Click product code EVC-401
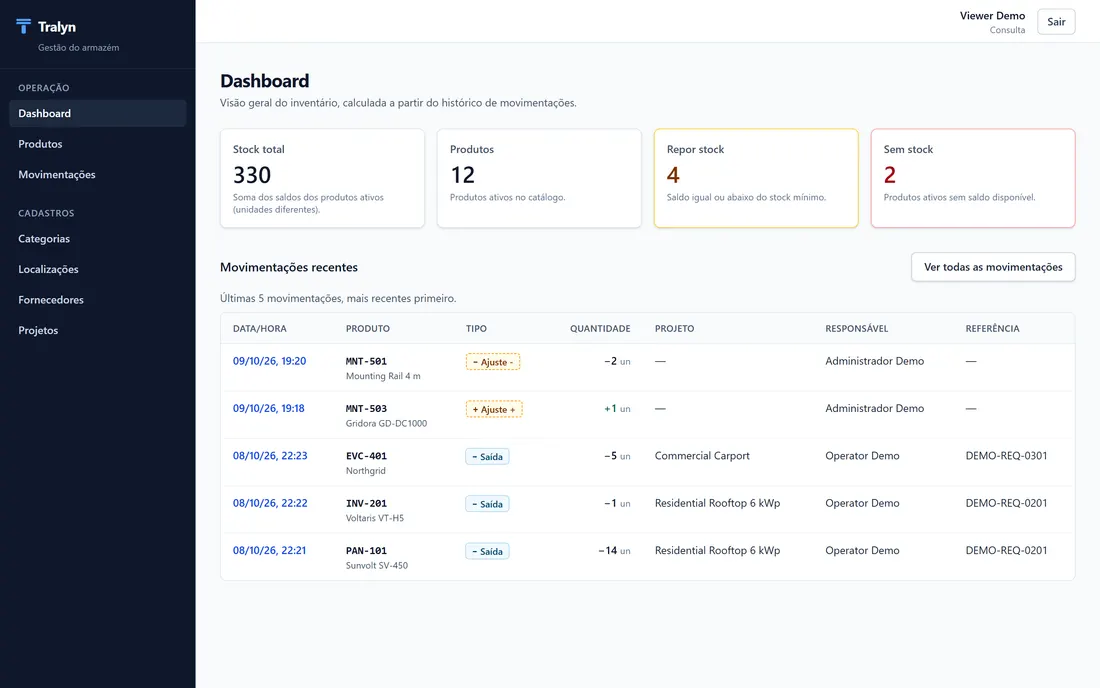1100x688 pixels. tap(366, 456)
